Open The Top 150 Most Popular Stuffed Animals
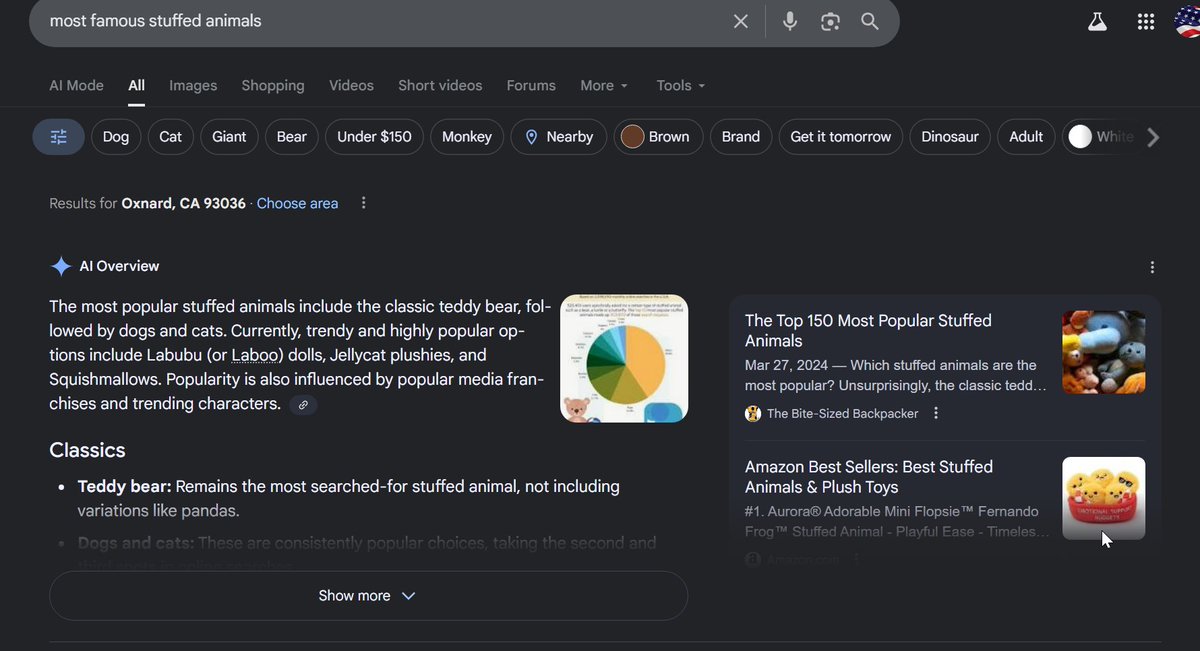Screen dimensions: 1200x651 point(868,331)
